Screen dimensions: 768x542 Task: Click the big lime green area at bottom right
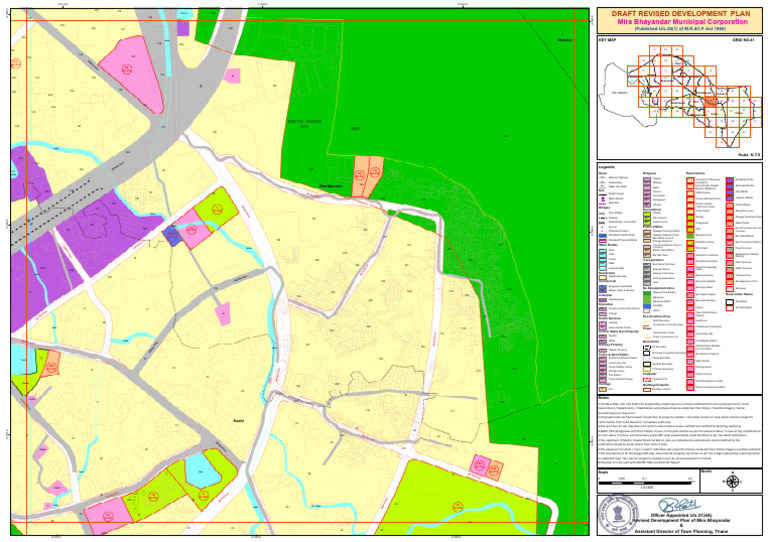[460, 499]
